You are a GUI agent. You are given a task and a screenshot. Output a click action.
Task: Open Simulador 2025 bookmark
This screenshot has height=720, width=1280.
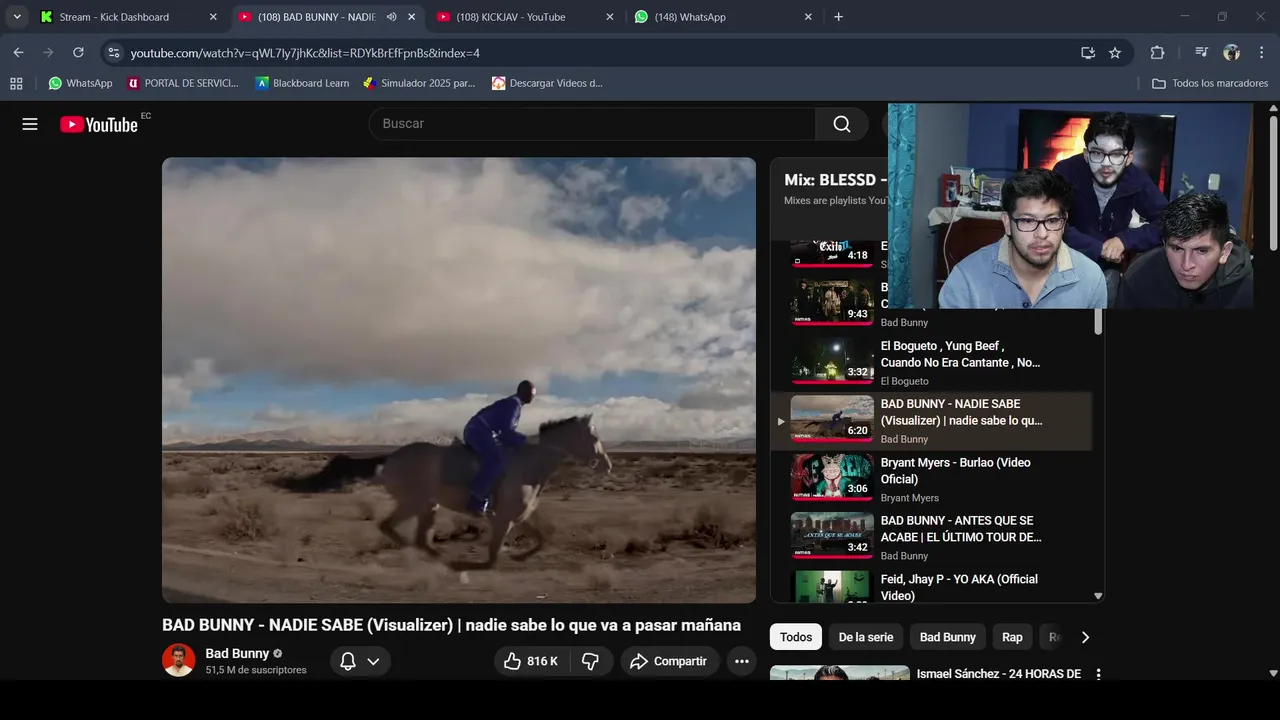click(x=419, y=83)
